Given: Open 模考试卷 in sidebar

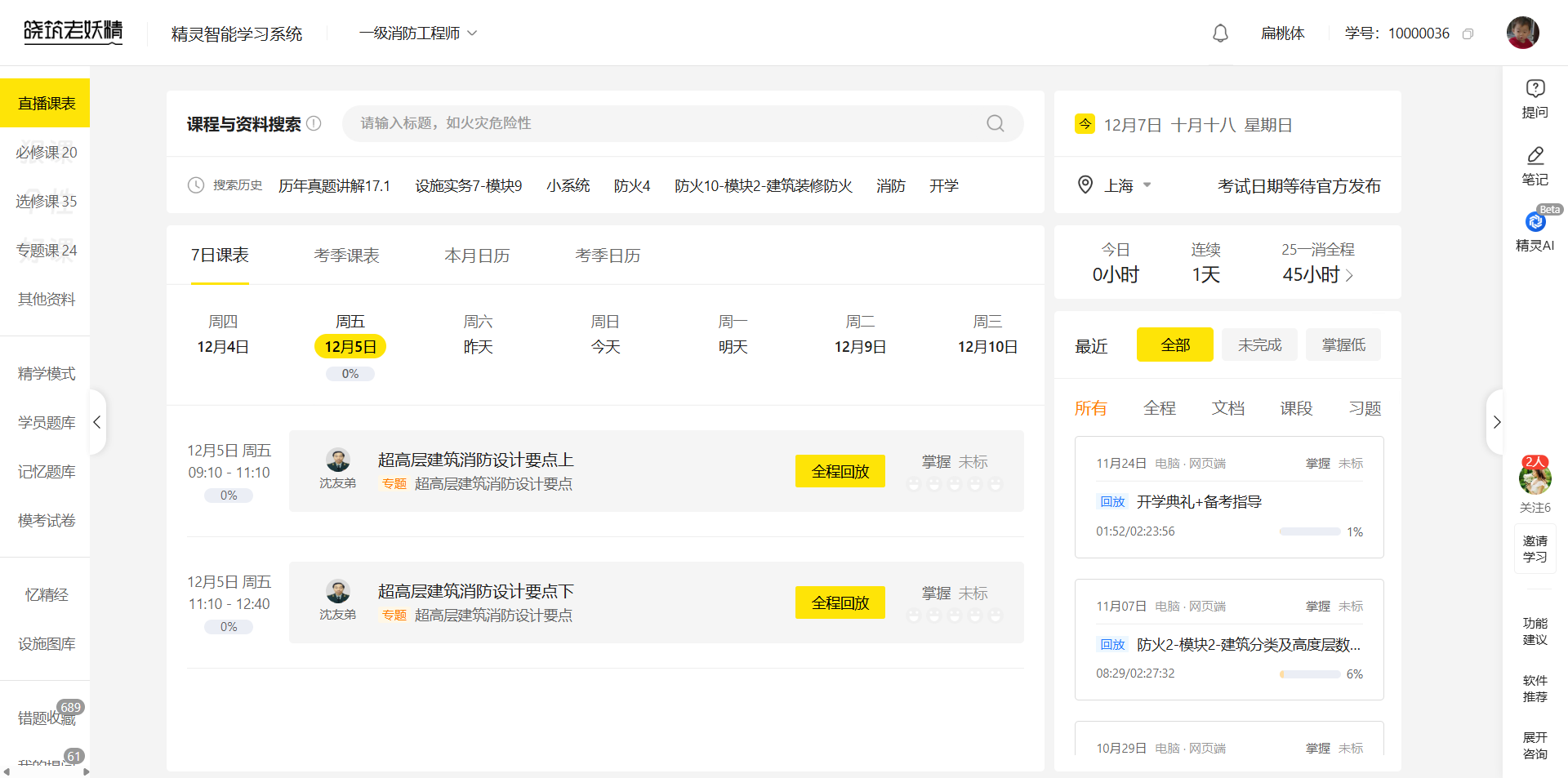Looking at the screenshot, I should point(46,520).
